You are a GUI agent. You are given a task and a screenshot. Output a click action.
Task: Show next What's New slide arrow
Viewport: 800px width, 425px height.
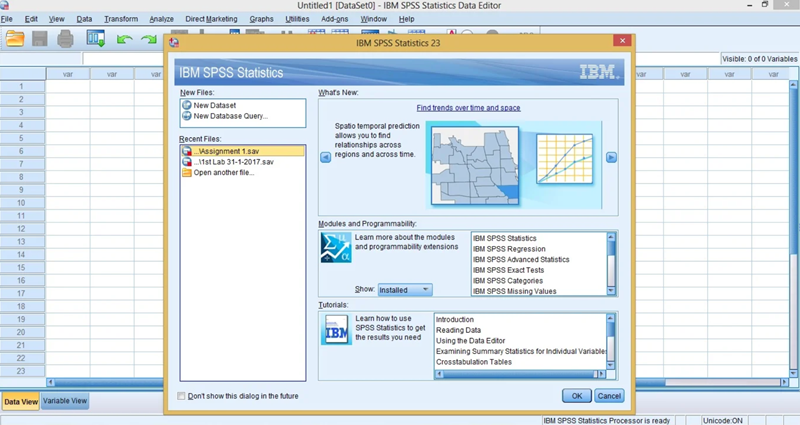pyautogui.click(x=611, y=157)
